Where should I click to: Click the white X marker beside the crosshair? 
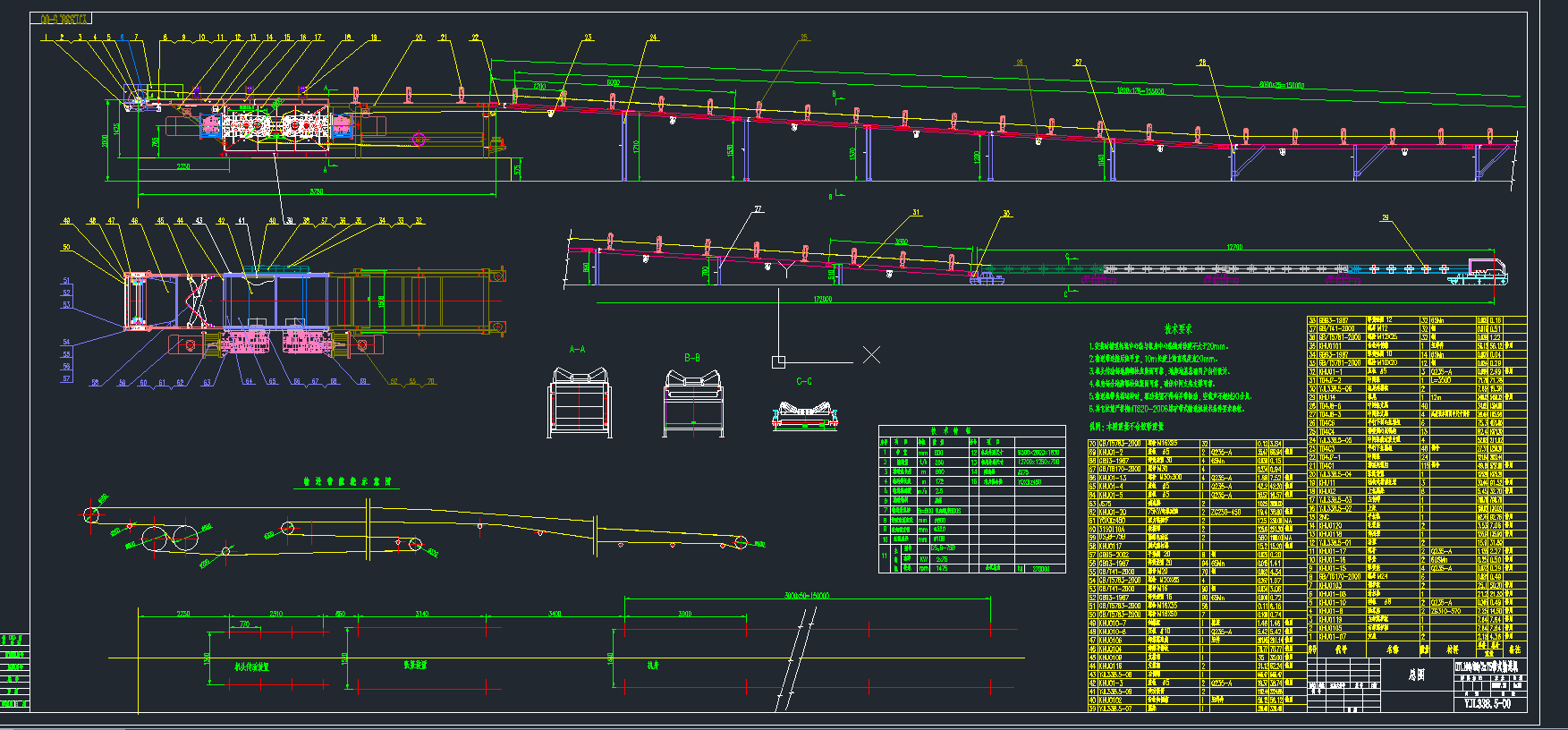click(871, 354)
